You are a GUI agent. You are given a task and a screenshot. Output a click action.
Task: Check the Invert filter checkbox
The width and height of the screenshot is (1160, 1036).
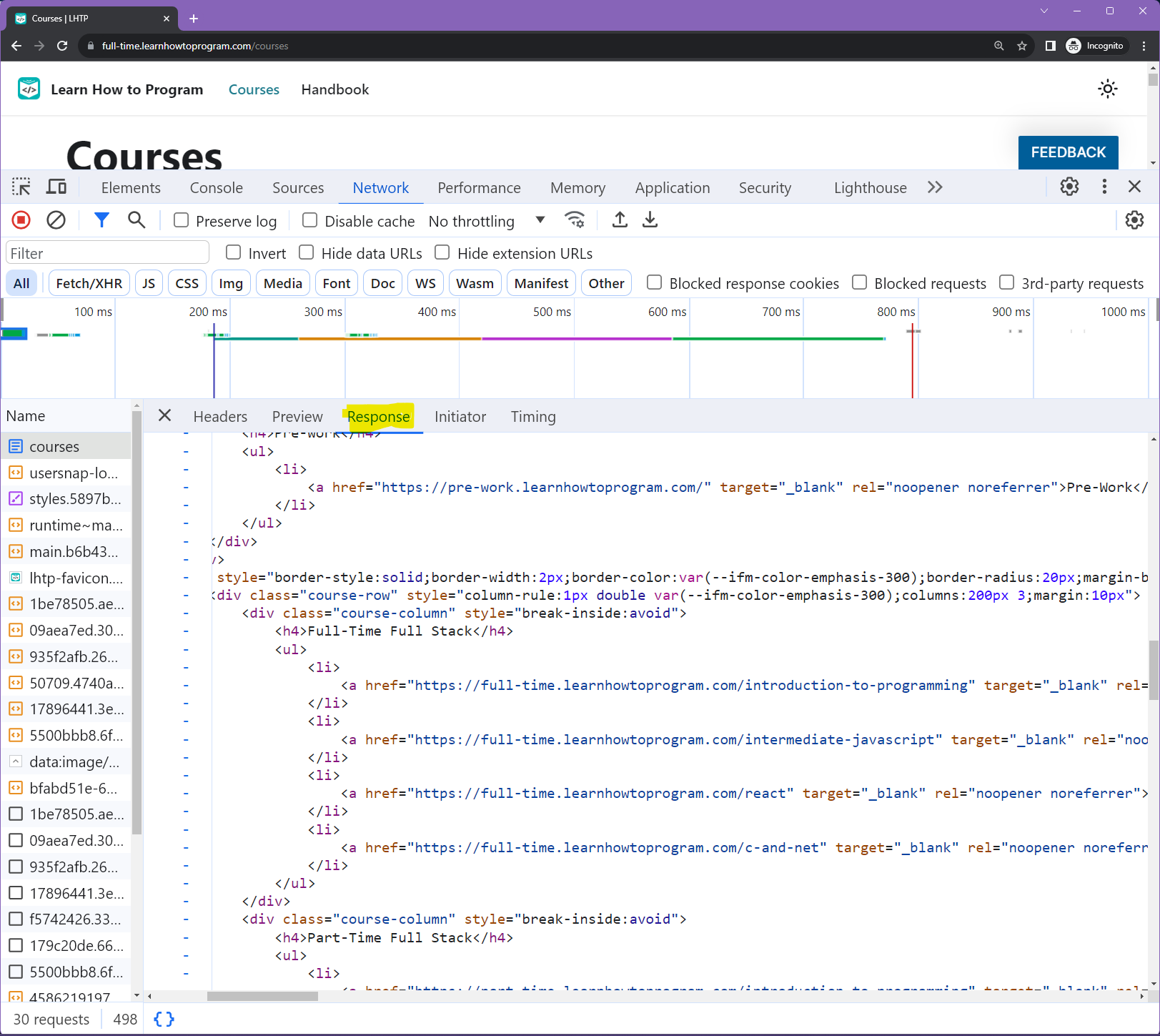point(233,252)
